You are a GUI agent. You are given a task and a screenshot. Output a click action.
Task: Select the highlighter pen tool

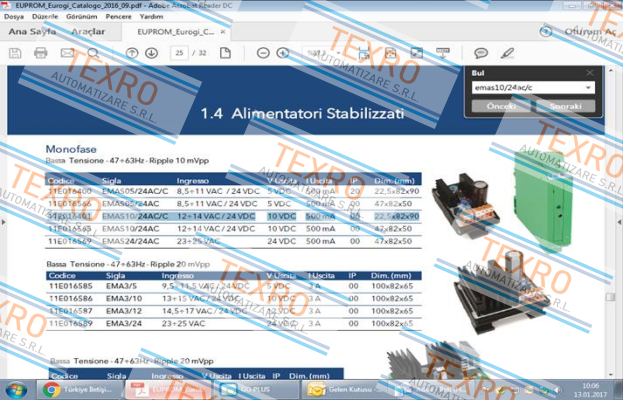tap(507, 53)
